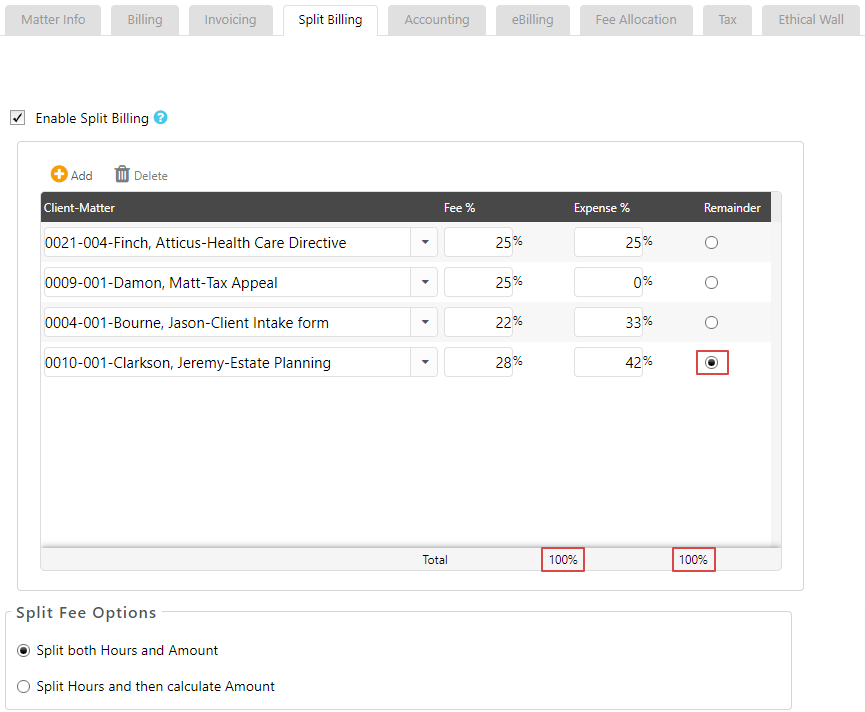Click the orange Add plus icon

pyautogui.click(x=59, y=175)
